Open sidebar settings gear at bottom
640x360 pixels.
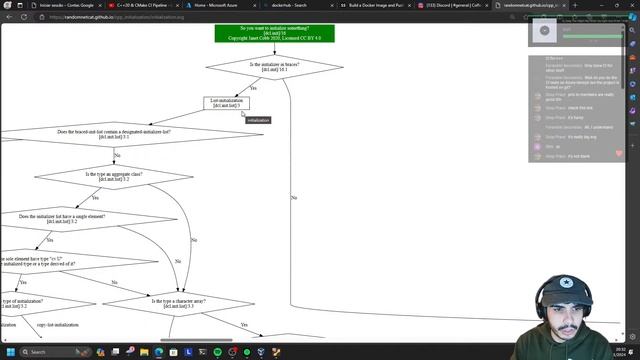point(632,337)
